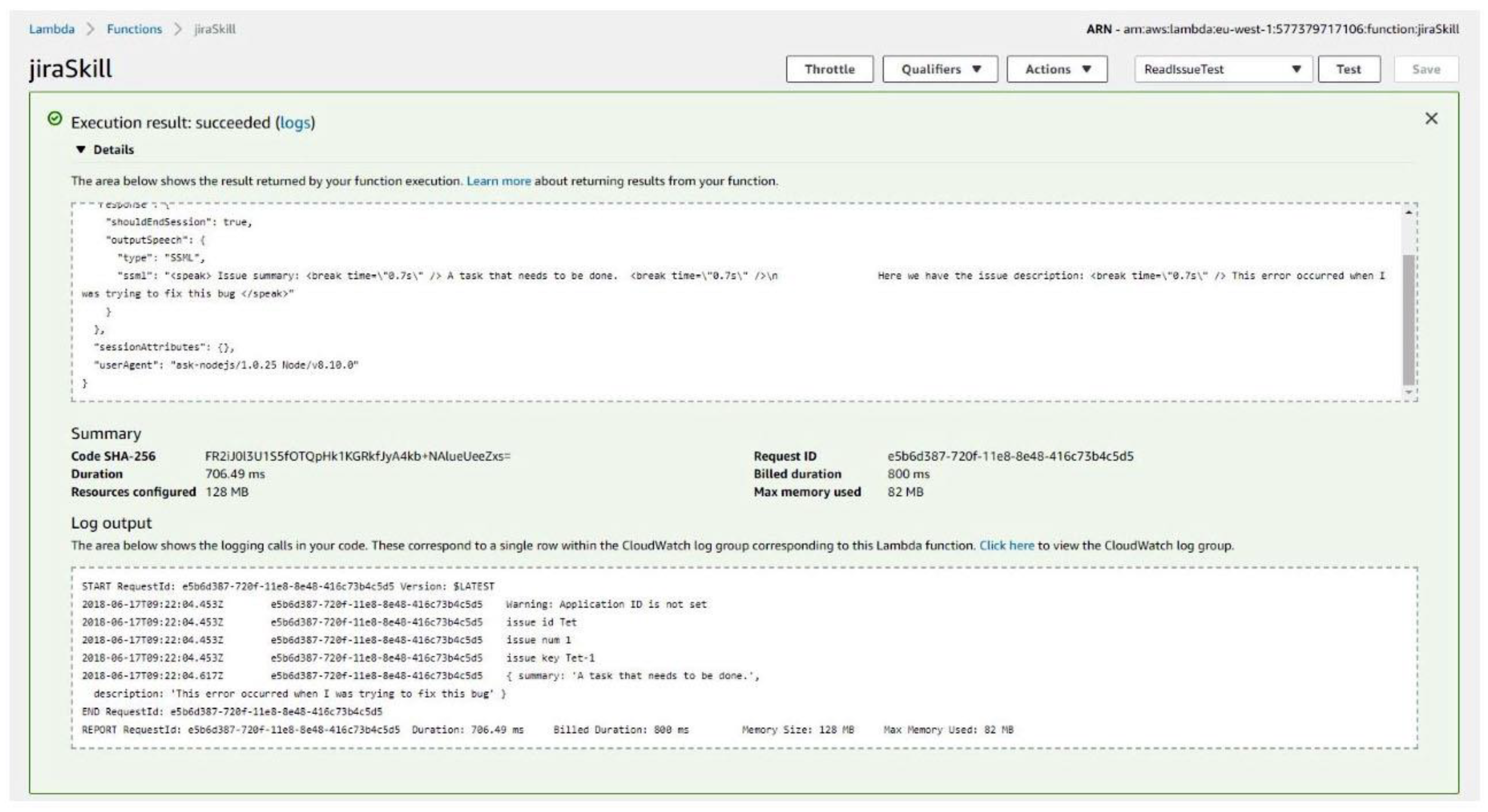The width and height of the screenshot is (1488, 812).
Task: Expand the ReadIssueTest event selector
Action: click(1223, 69)
